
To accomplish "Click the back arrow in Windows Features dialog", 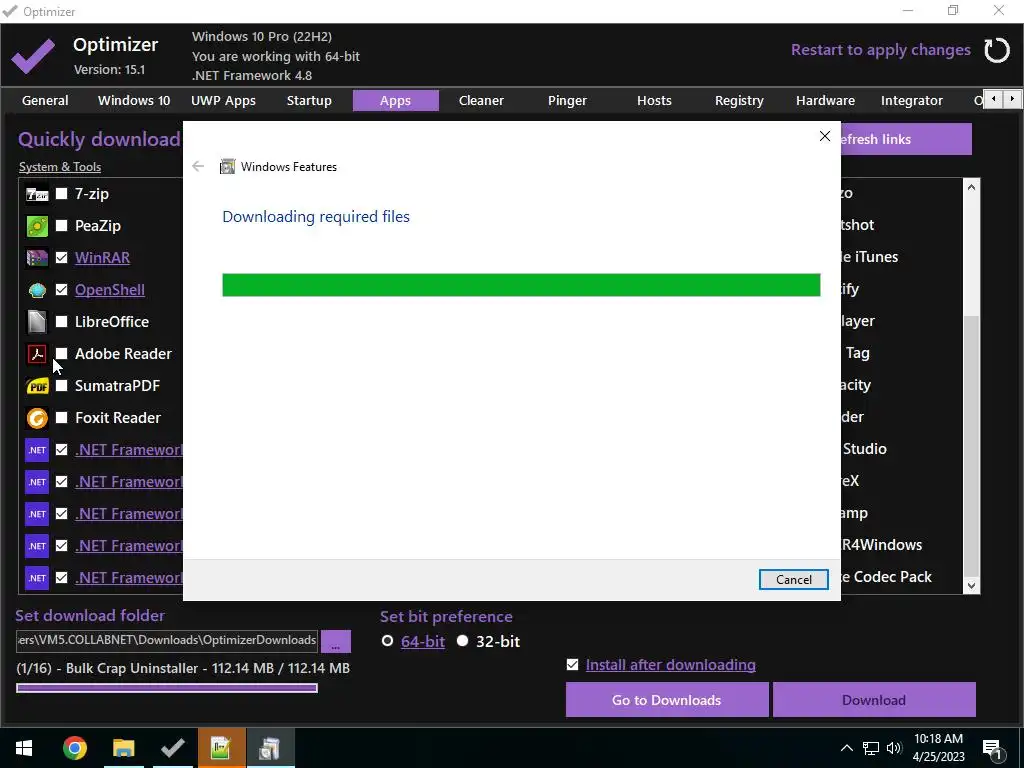I will click(198, 167).
